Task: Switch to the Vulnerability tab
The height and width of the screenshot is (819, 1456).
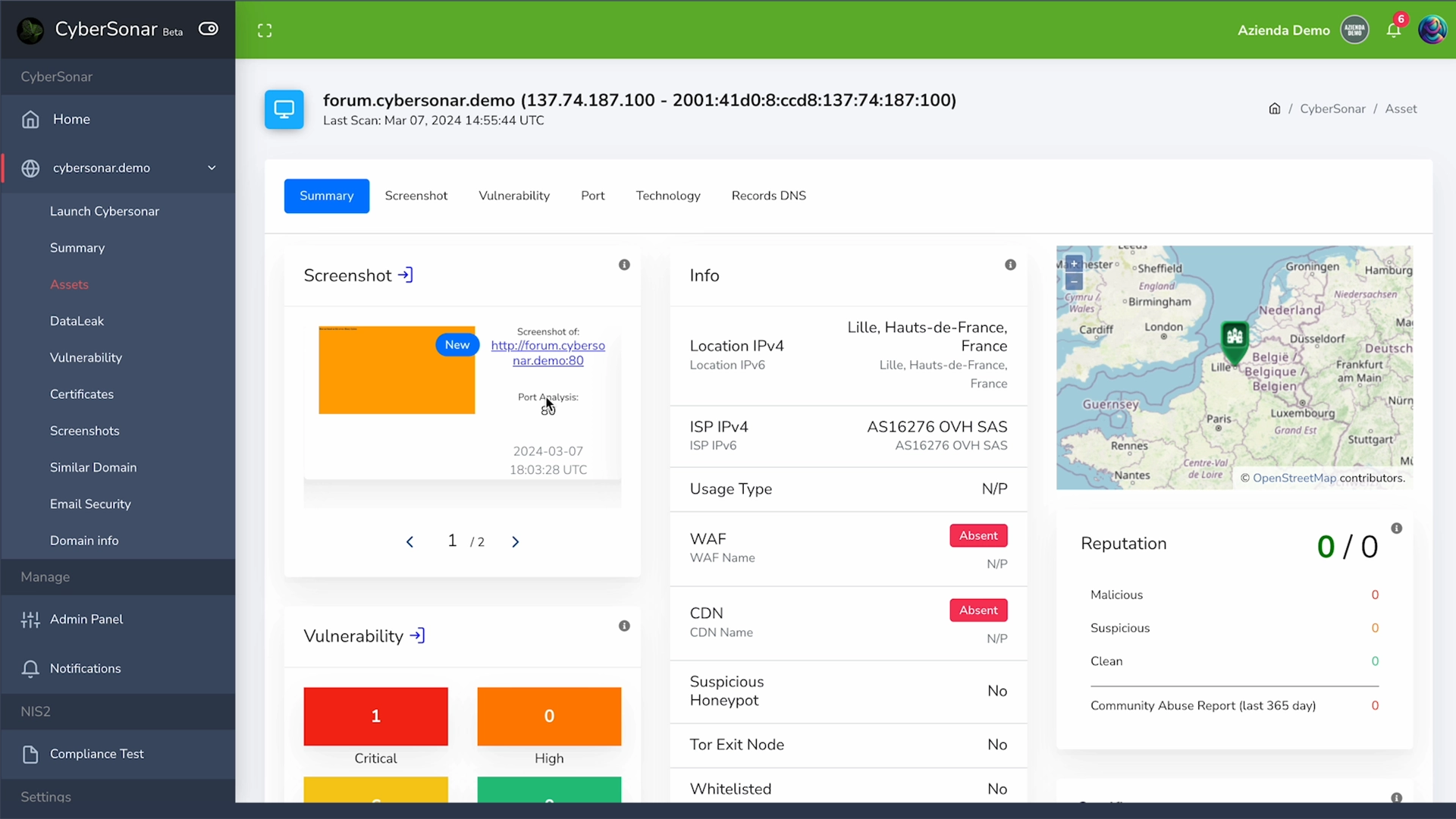Action: 514,196
